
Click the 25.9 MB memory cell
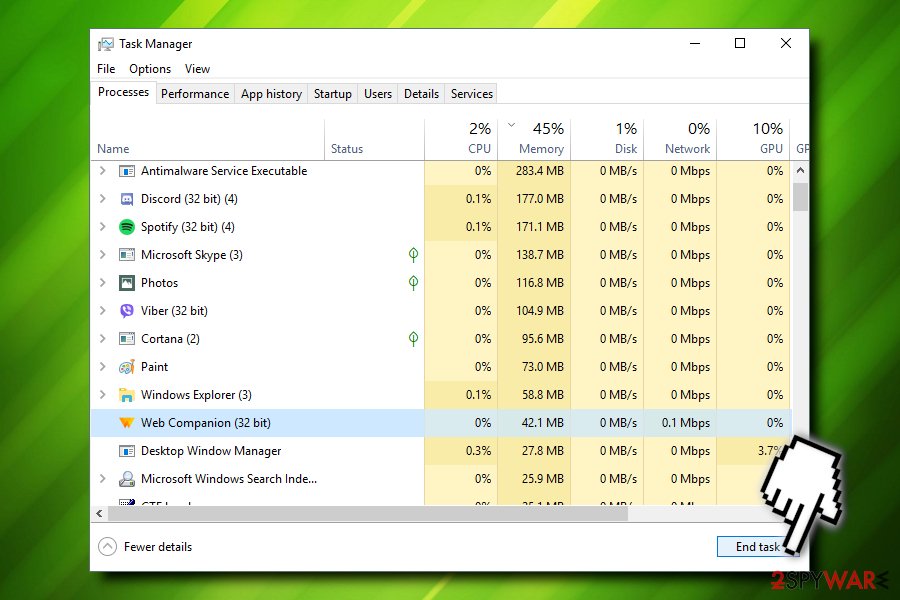534,479
